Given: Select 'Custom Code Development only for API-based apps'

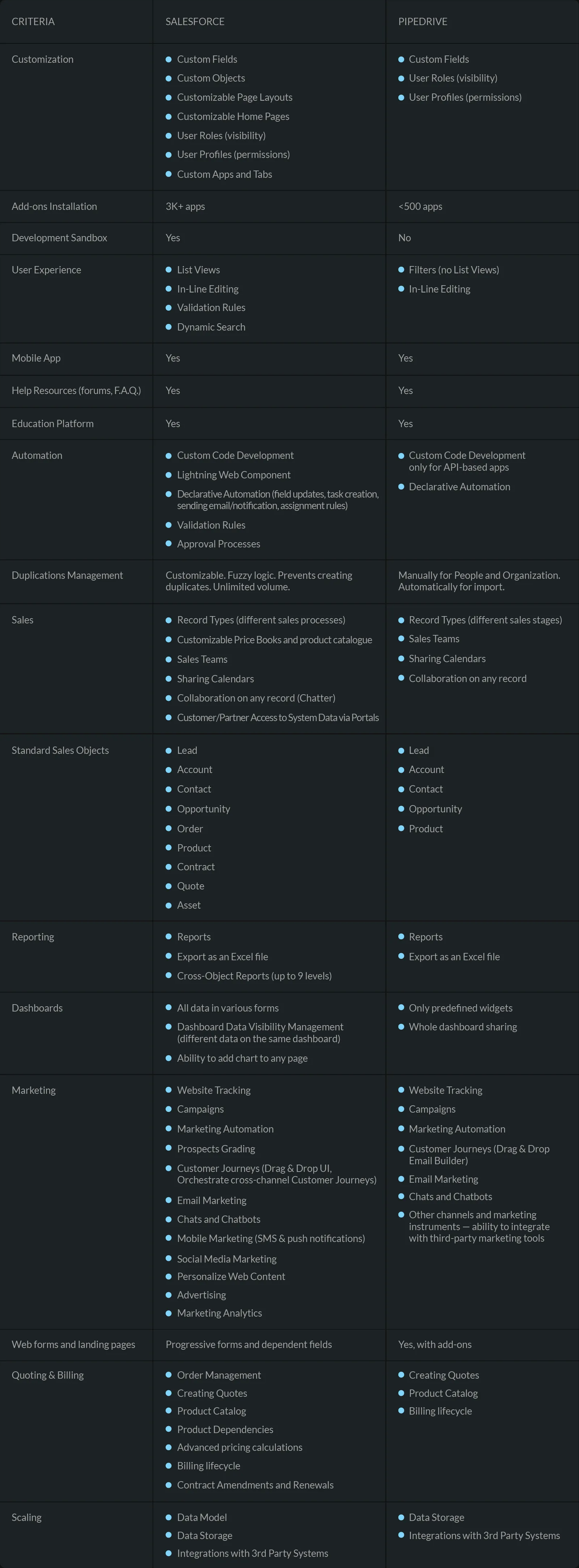Looking at the screenshot, I should (x=467, y=461).
